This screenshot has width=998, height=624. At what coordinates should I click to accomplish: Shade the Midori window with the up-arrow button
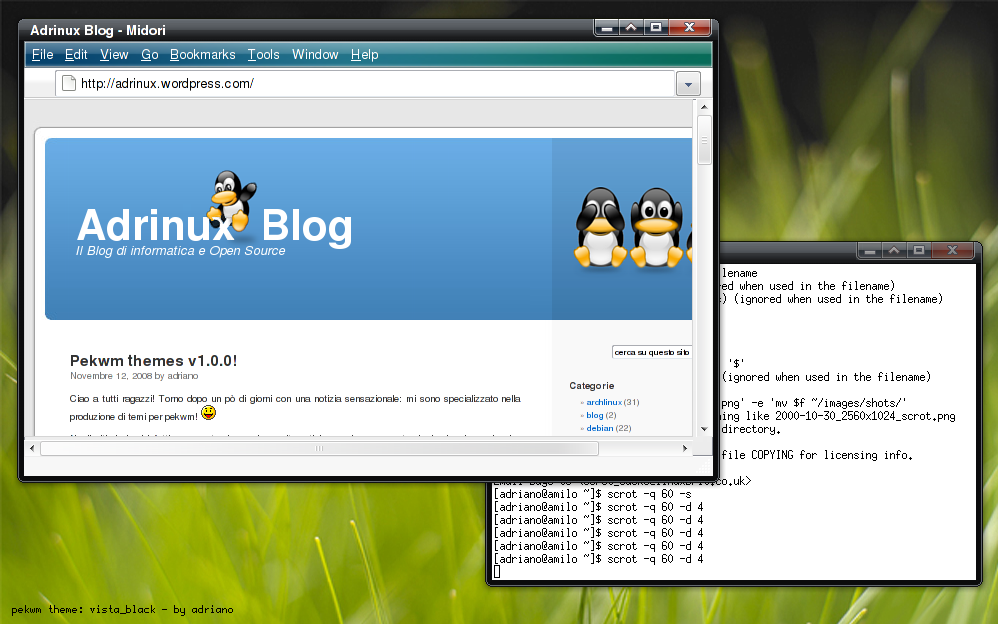(x=631, y=27)
